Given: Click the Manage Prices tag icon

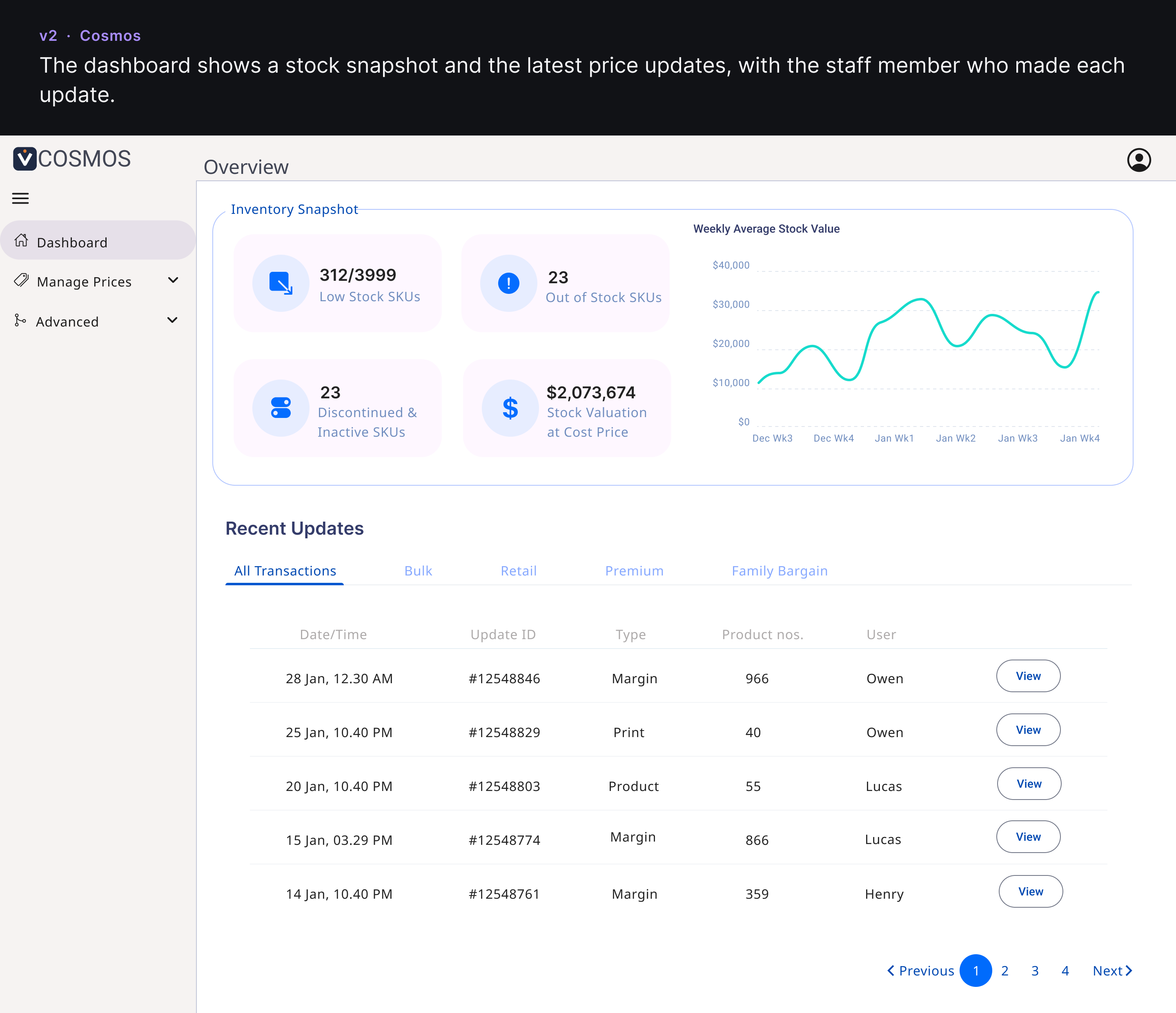Looking at the screenshot, I should [22, 280].
